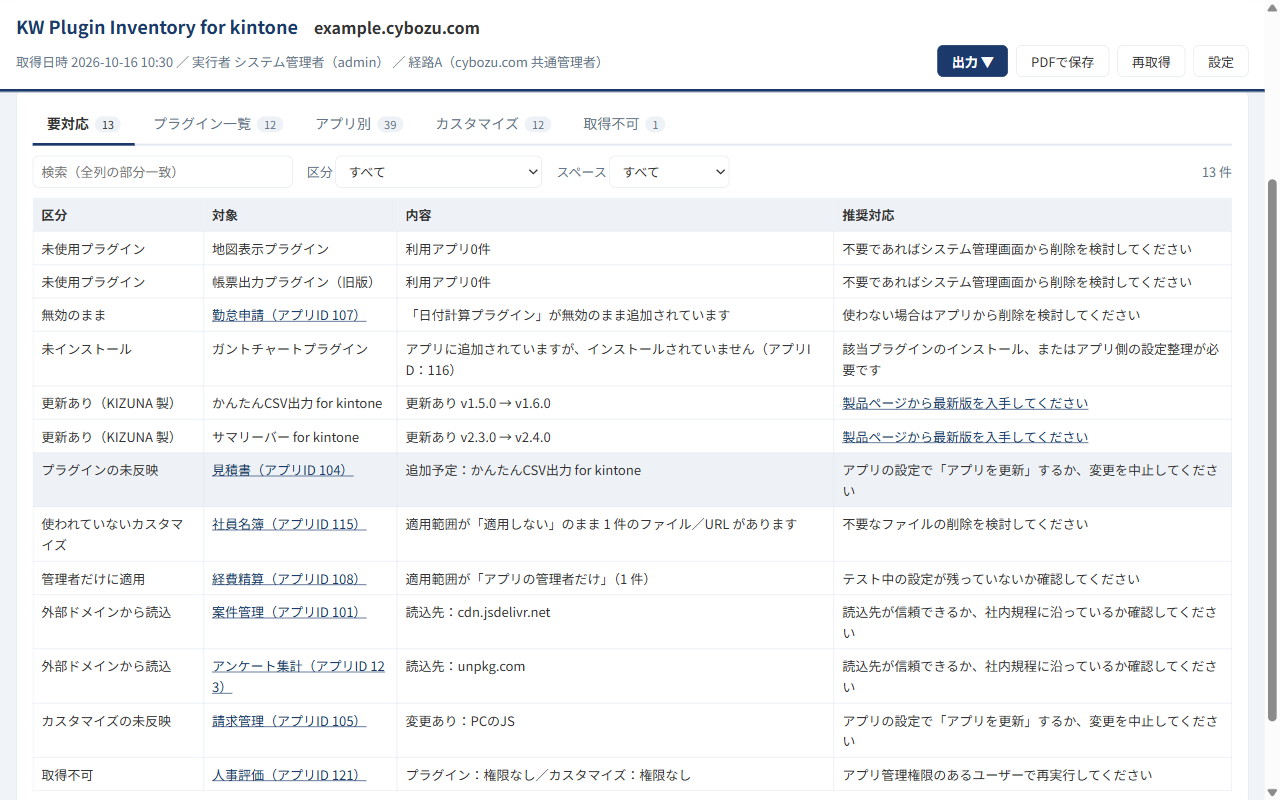The height and width of the screenshot is (800, 1280).
Task: Click the 推奨対応 column header
Action: click(x=1033, y=215)
